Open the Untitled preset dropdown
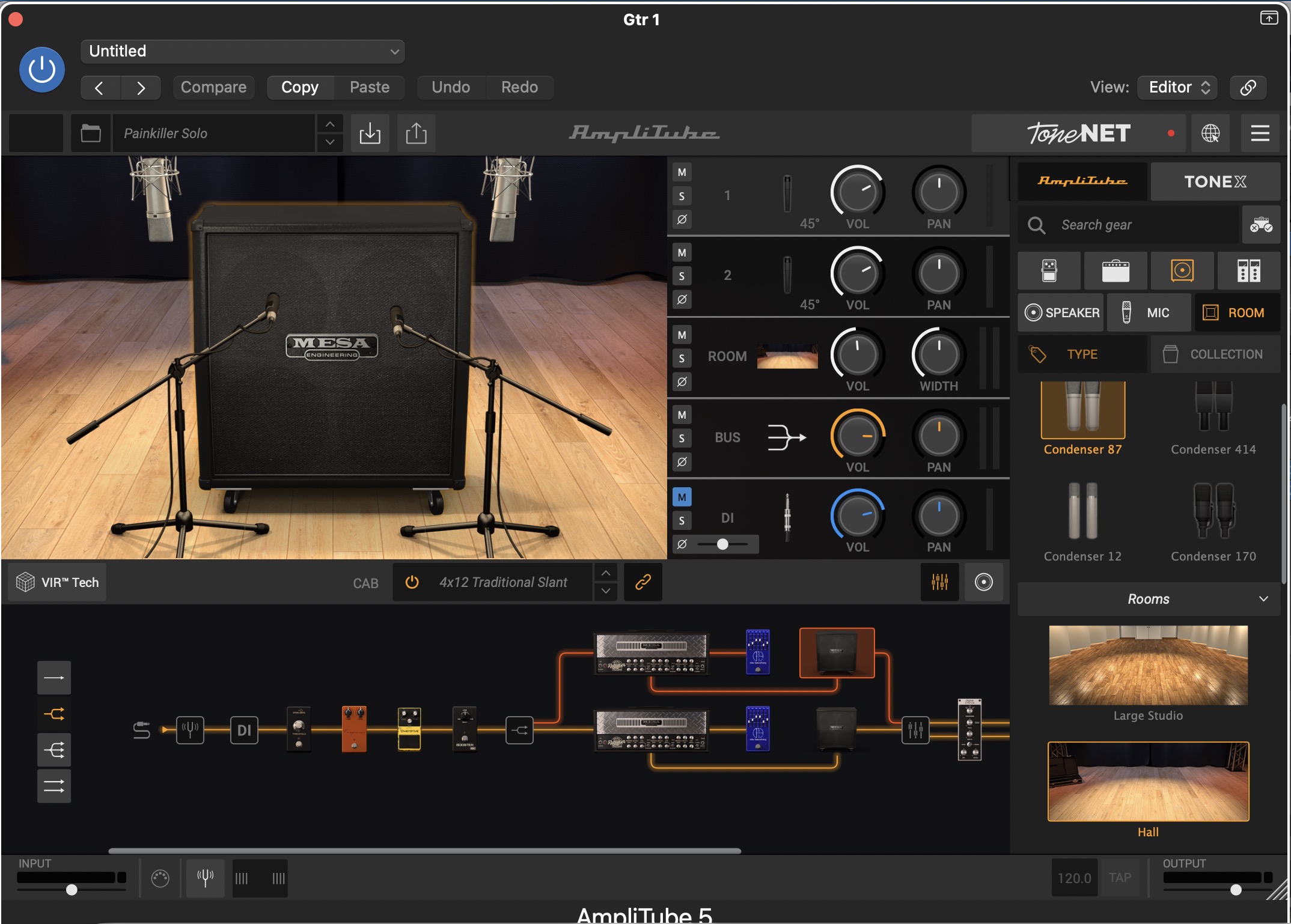This screenshot has height=924, width=1291. click(x=242, y=51)
